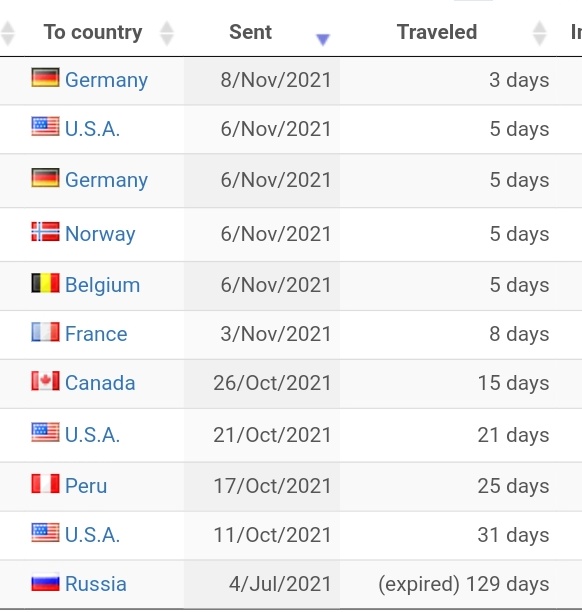Sort by Sent using the blue arrow

[323, 39]
